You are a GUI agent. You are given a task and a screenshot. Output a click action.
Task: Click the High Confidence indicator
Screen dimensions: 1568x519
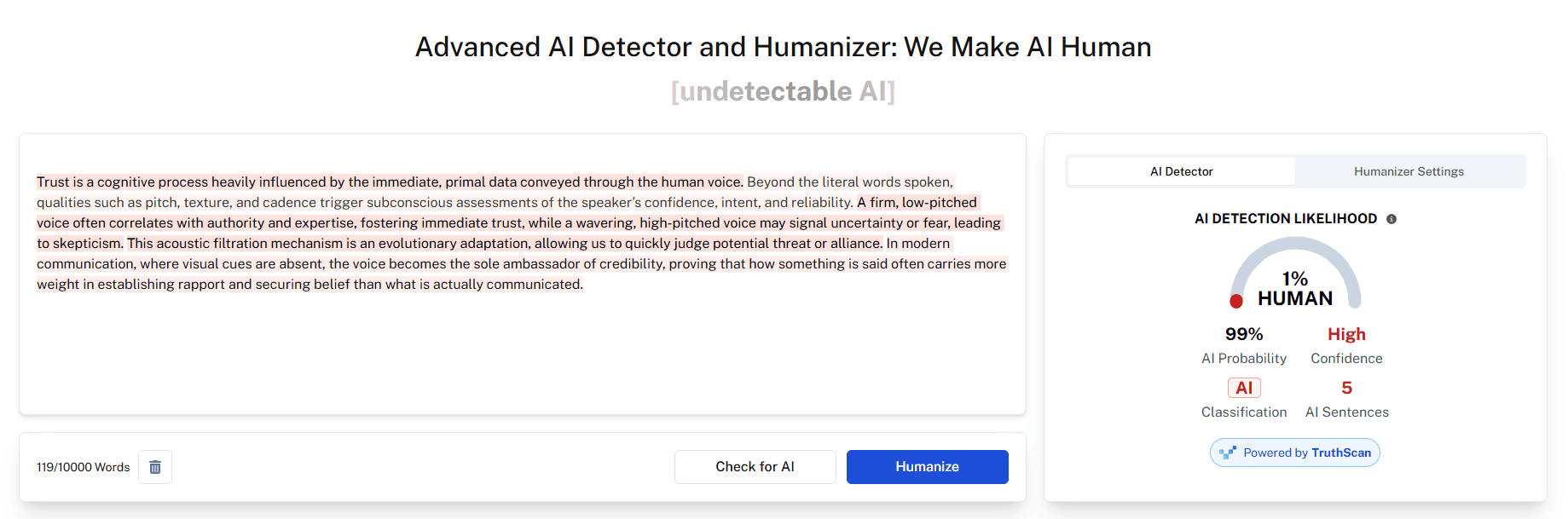[x=1346, y=334]
